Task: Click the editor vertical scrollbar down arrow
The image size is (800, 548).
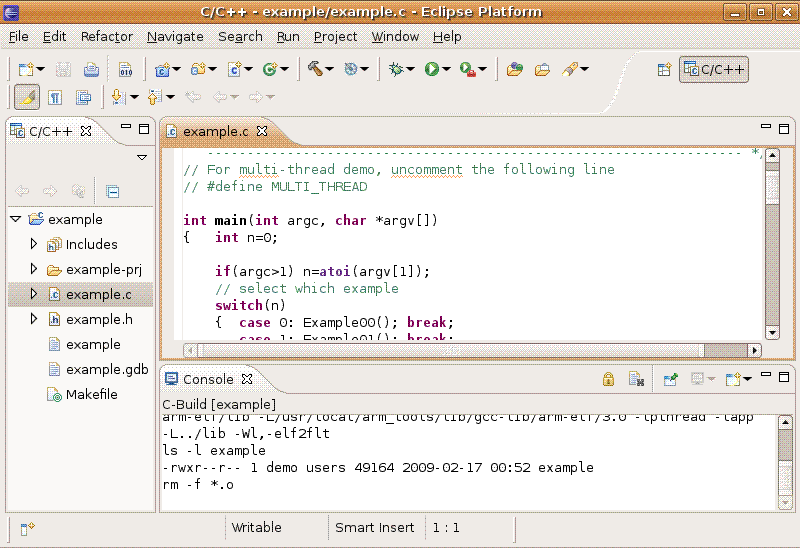Action: coord(772,333)
